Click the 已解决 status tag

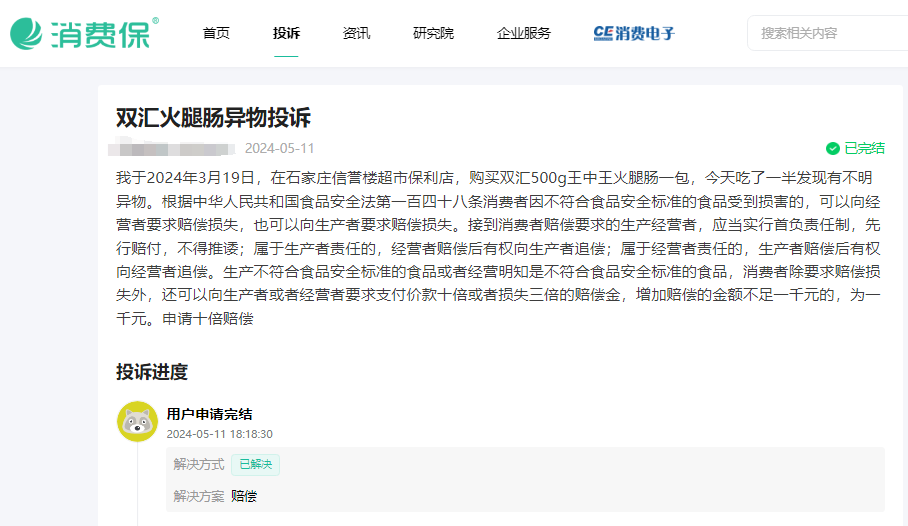pyautogui.click(x=255, y=465)
